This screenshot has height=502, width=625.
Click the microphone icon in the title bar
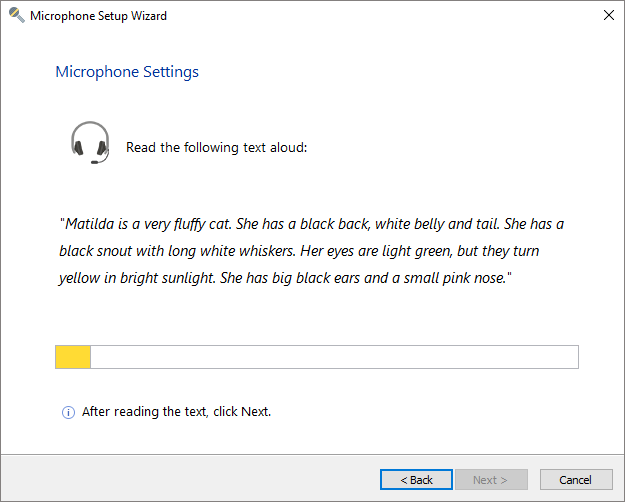click(x=16, y=16)
